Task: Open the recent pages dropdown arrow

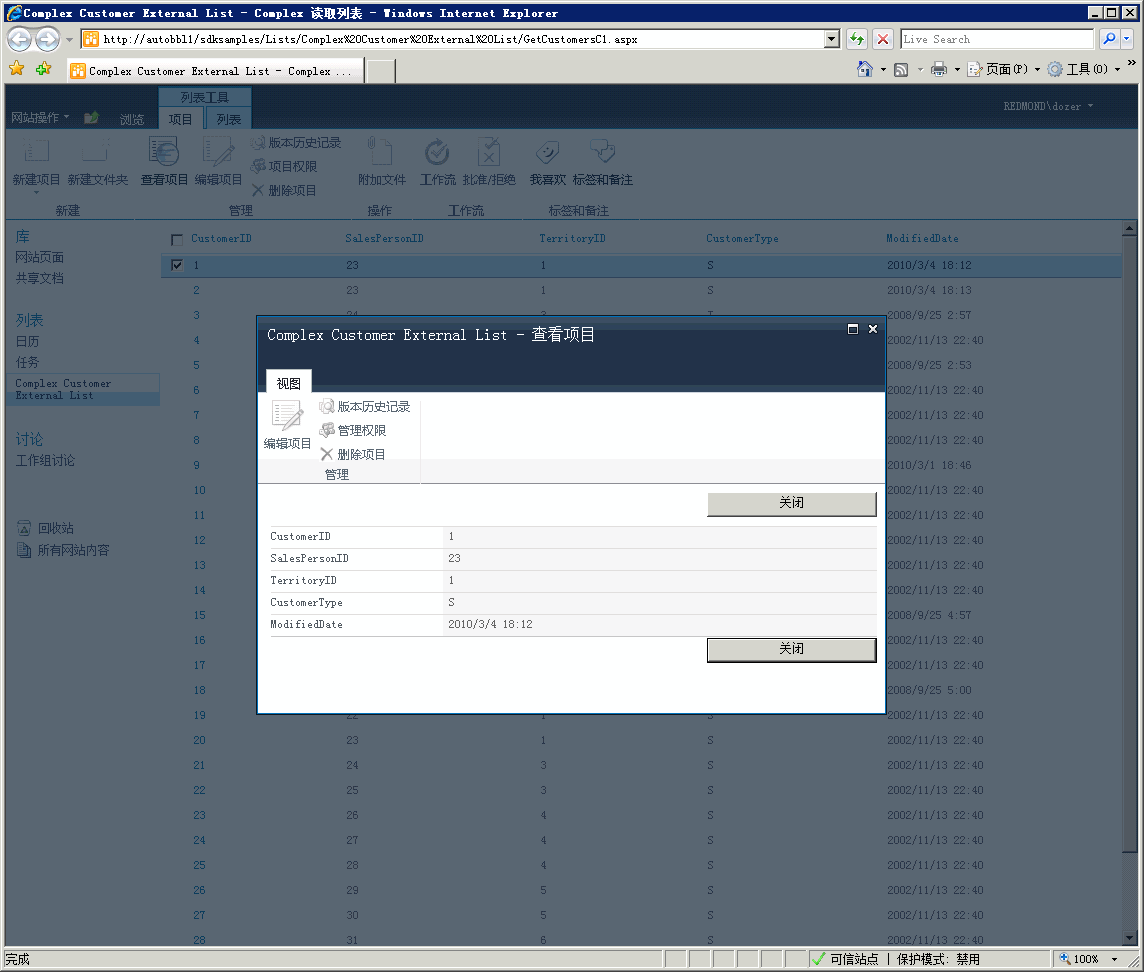Action: [x=69, y=39]
